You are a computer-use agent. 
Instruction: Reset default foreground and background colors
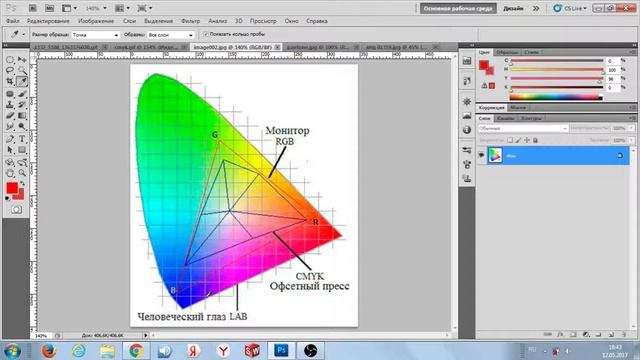[8, 199]
